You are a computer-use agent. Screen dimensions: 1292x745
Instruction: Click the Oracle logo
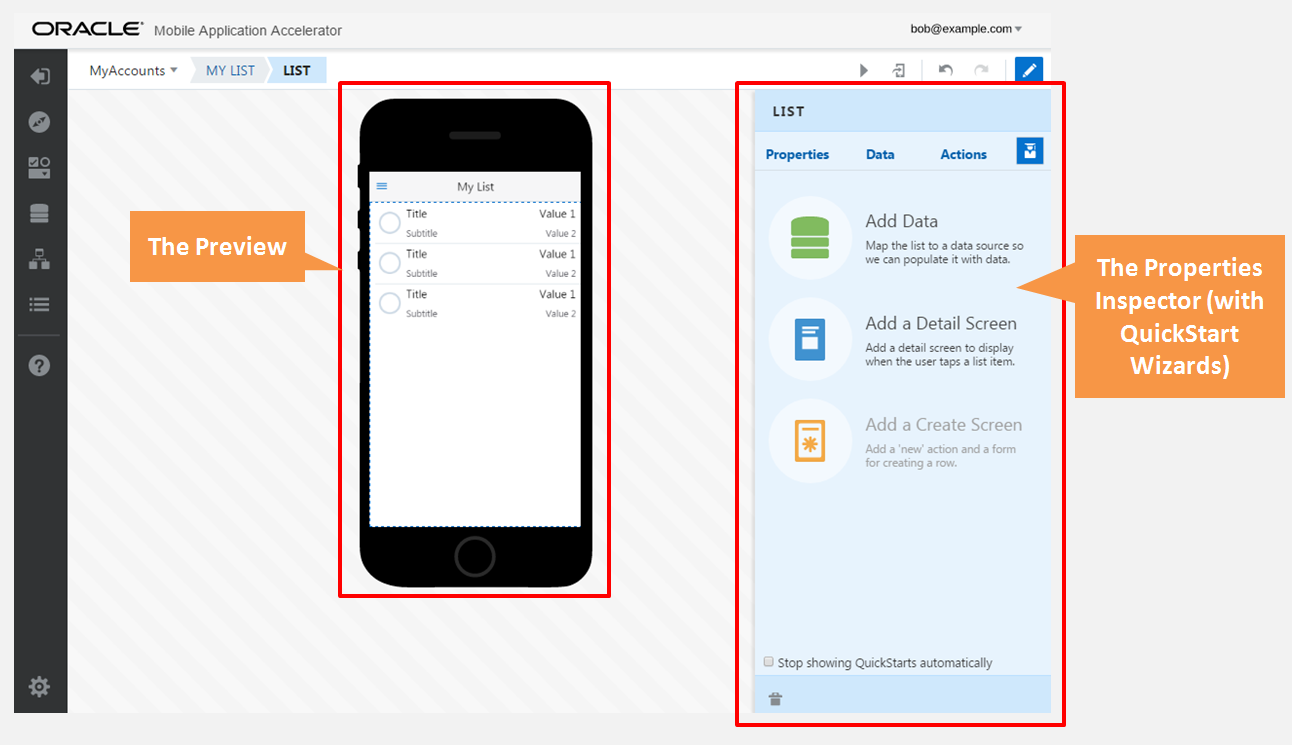point(87,29)
